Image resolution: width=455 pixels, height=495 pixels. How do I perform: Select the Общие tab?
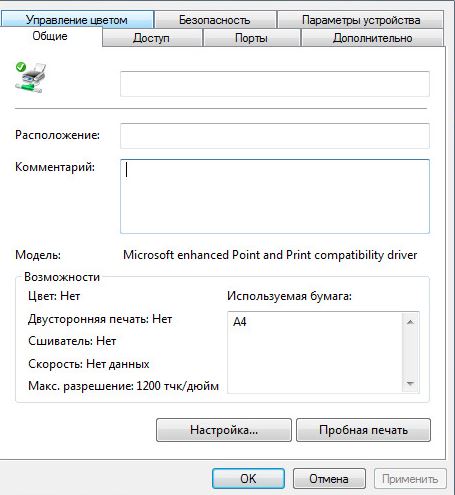(x=50, y=36)
